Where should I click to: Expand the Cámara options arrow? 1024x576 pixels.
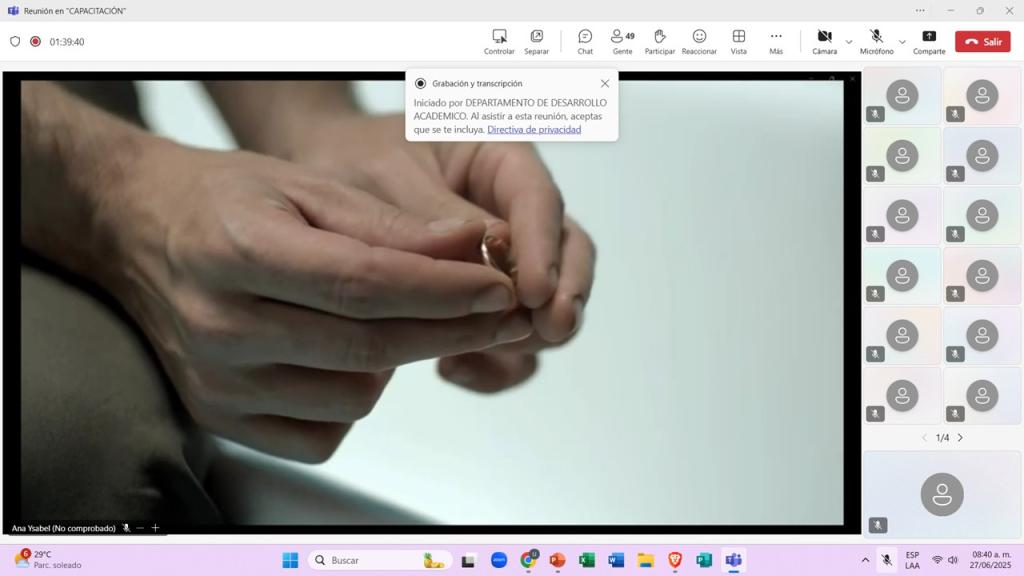[849, 42]
